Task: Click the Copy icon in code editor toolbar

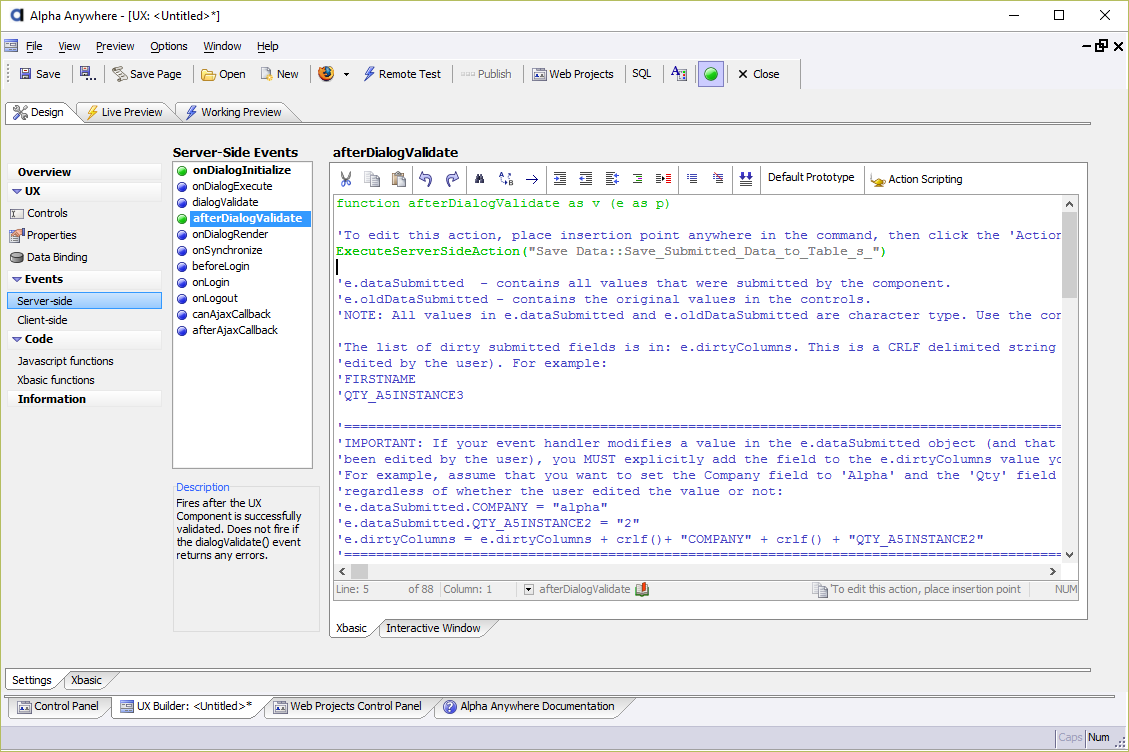Action: (372, 179)
